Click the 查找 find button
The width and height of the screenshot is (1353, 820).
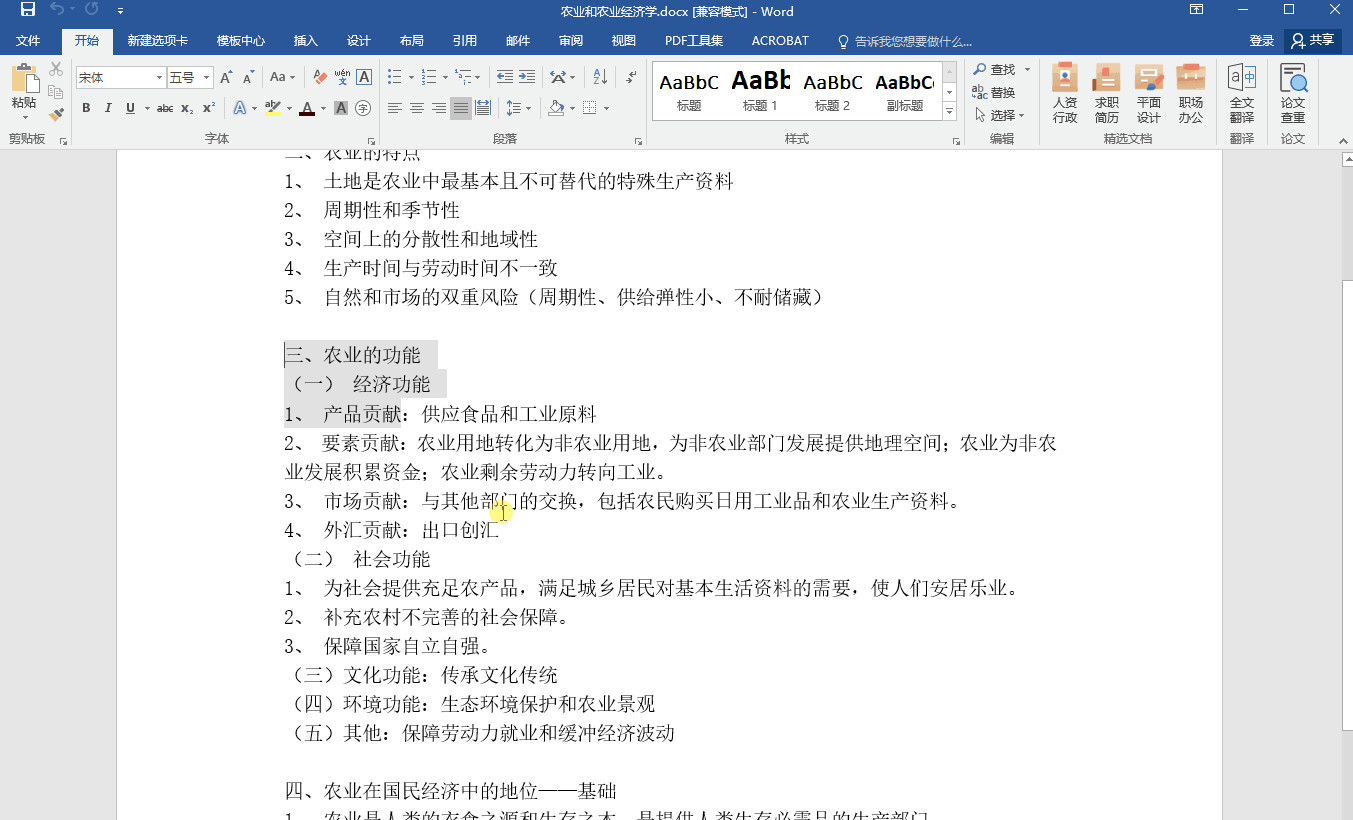coord(995,69)
